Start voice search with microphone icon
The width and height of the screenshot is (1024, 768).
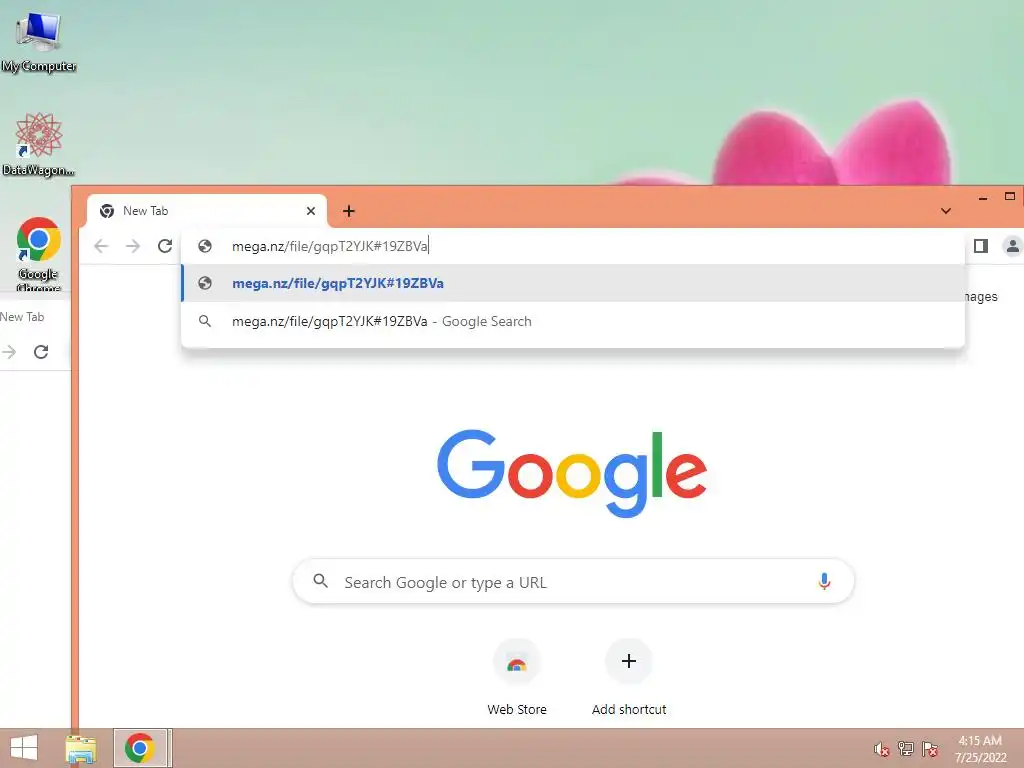[x=824, y=581]
